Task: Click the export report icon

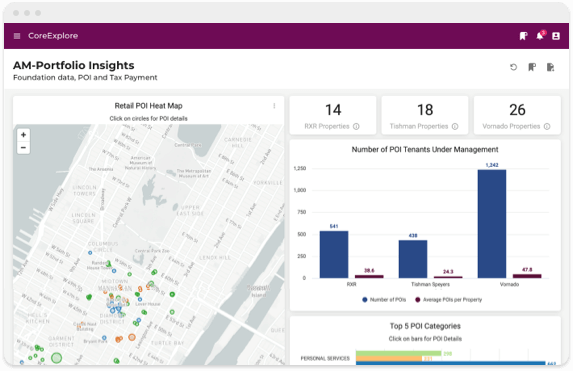Action: click(550, 67)
